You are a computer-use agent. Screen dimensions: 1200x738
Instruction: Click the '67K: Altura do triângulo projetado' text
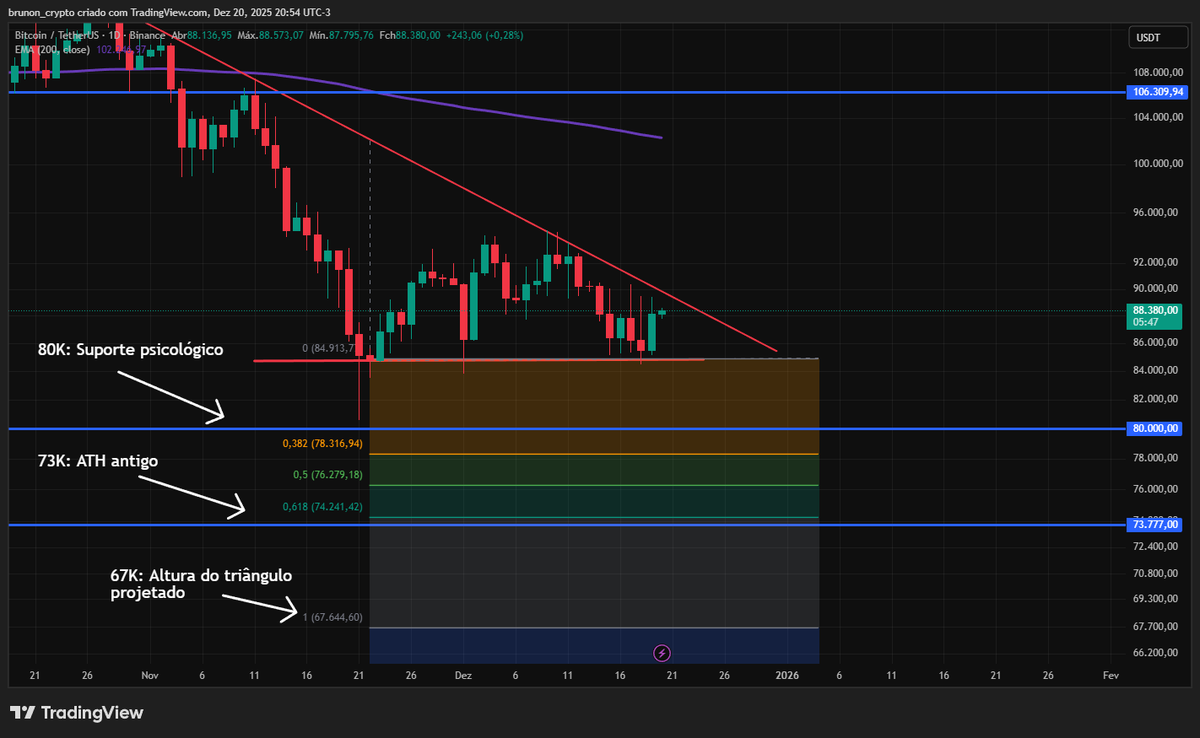201,584
